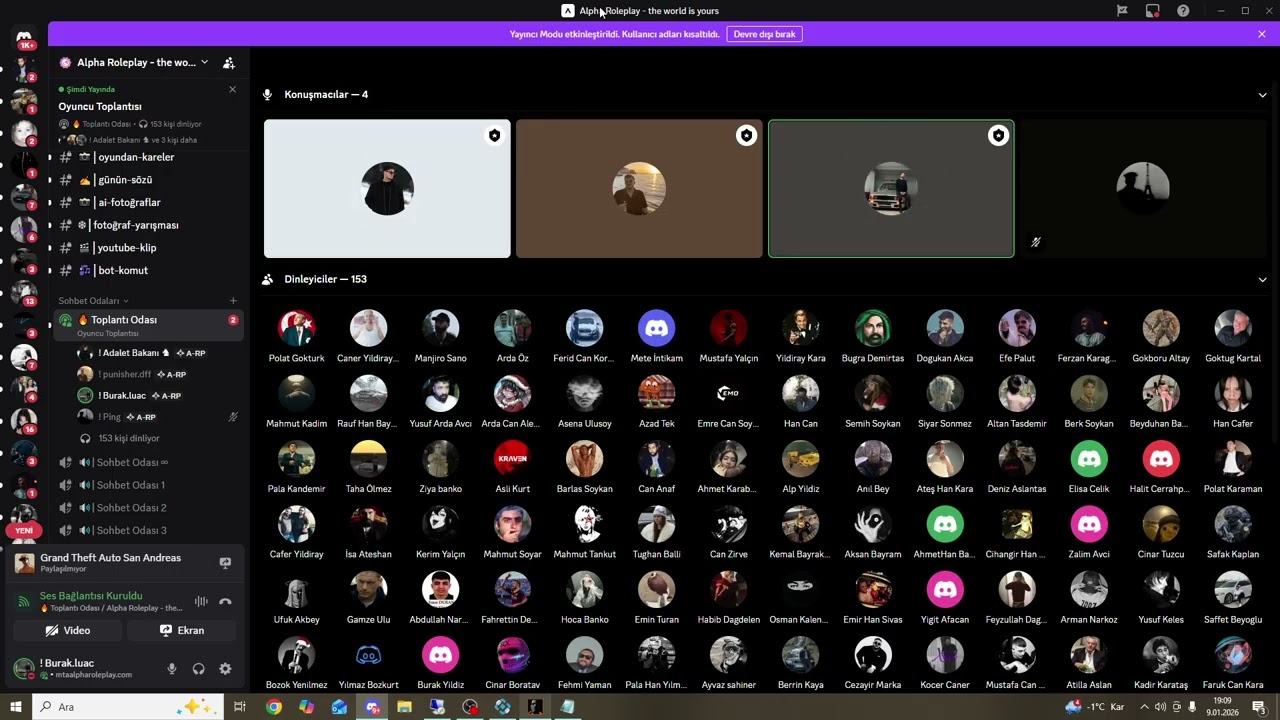Click listener Polat Gokturk avatar
This screenshot has width=1280, height=720.
tap(296, 328)
